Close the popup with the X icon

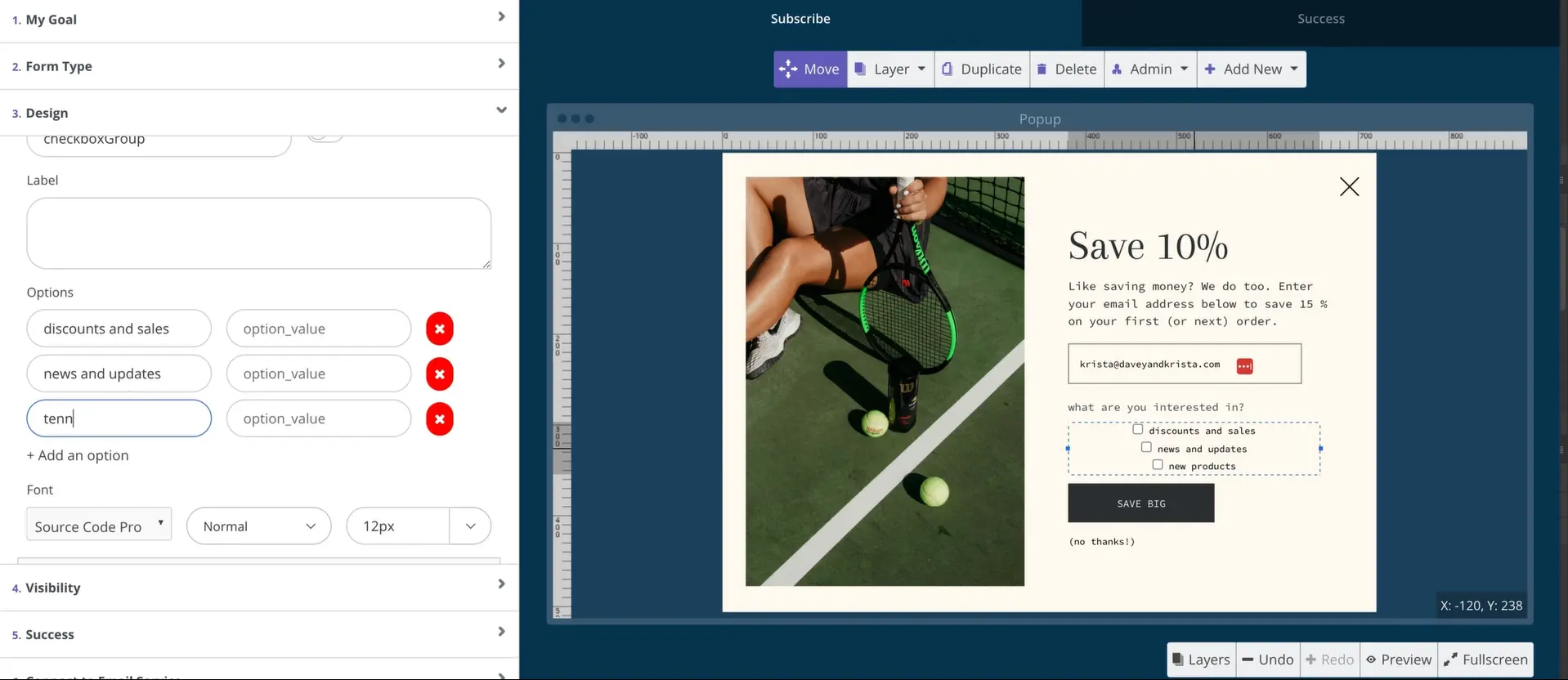(x=1349, y=187)
